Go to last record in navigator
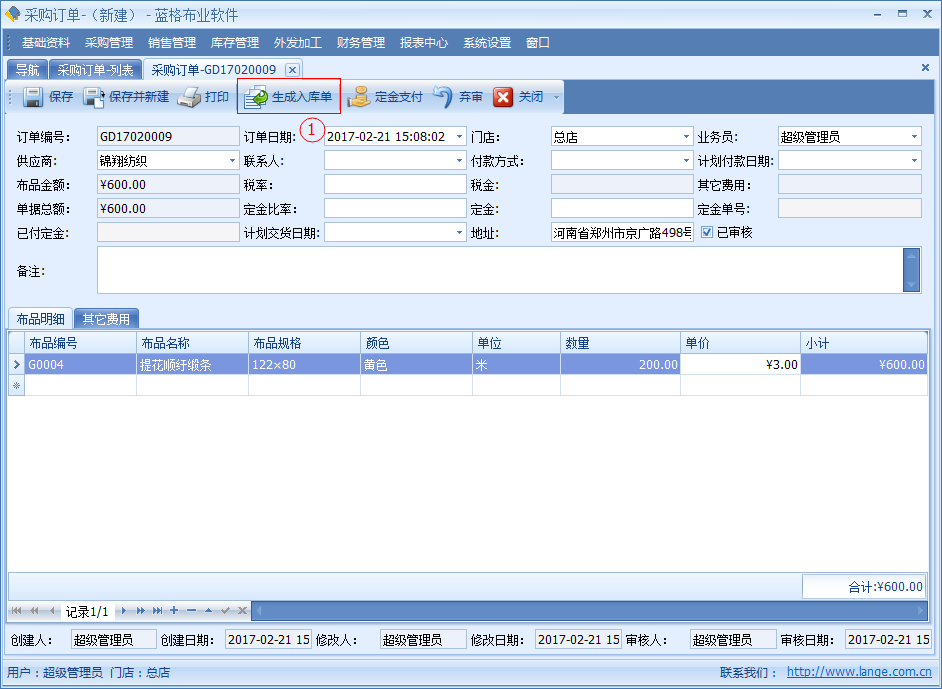This screenshot has width=942, height=689. point(157,610)
